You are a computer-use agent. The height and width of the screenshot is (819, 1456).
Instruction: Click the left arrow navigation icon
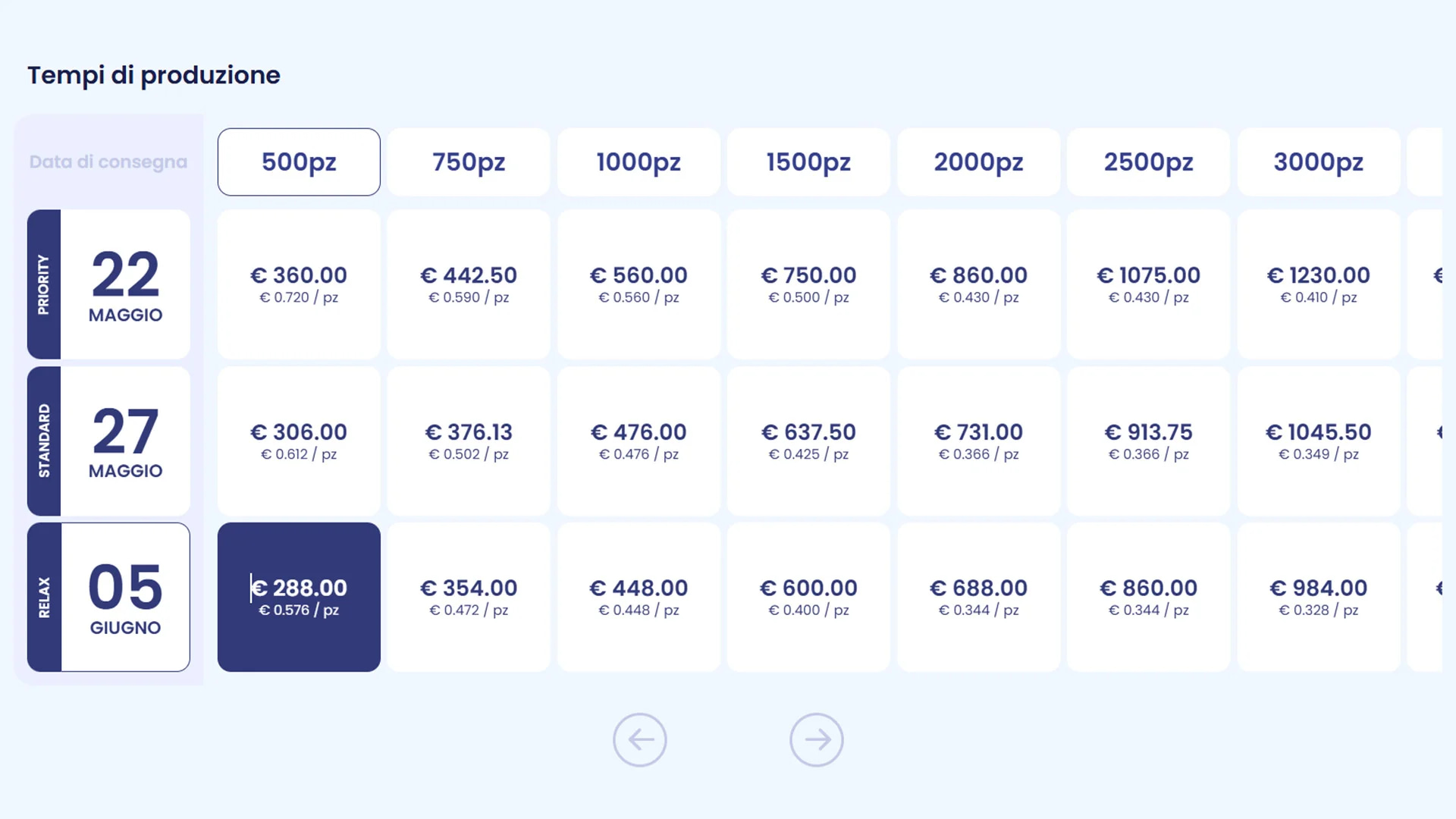coord(639,739)
